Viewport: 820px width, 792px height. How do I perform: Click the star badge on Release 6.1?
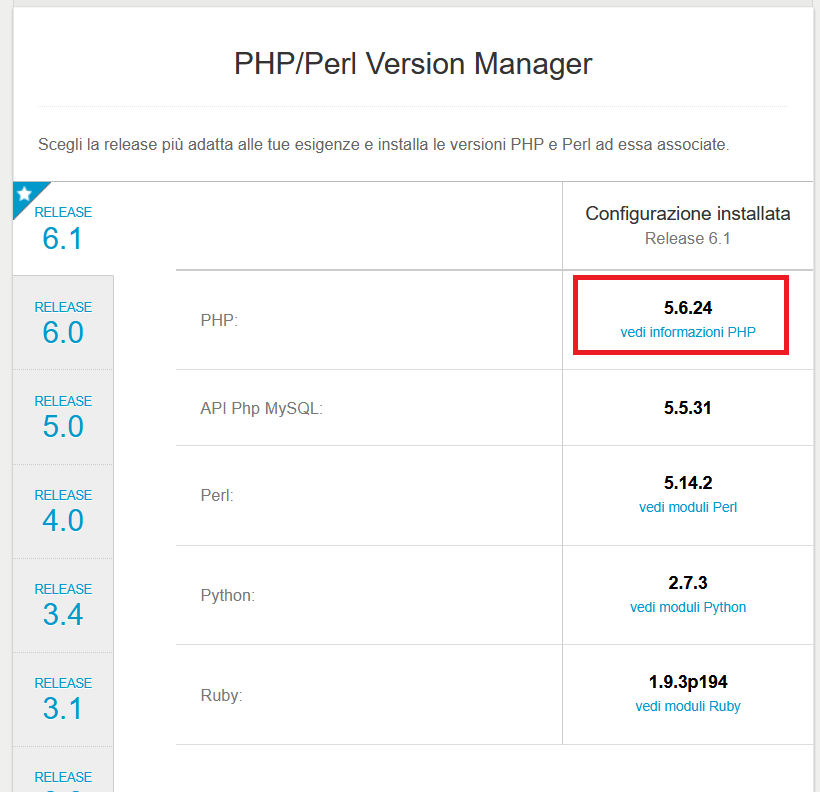click(25, 194)
